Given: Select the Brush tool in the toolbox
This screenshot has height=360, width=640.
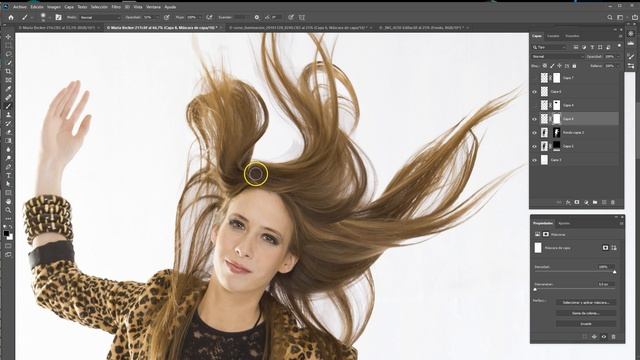Looking at the screenshot, I should pyautogui.click(x=8, y=106).
